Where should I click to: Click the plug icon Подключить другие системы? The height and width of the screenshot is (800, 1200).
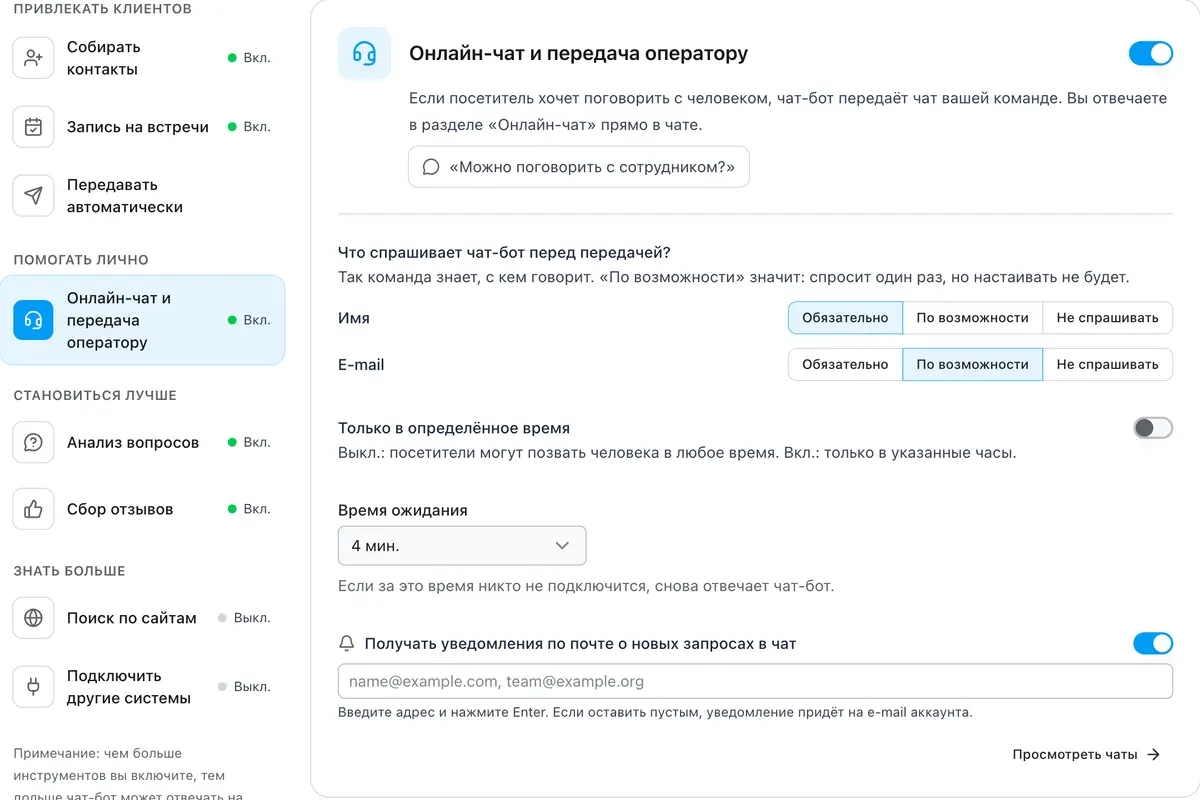coord(33,687)
